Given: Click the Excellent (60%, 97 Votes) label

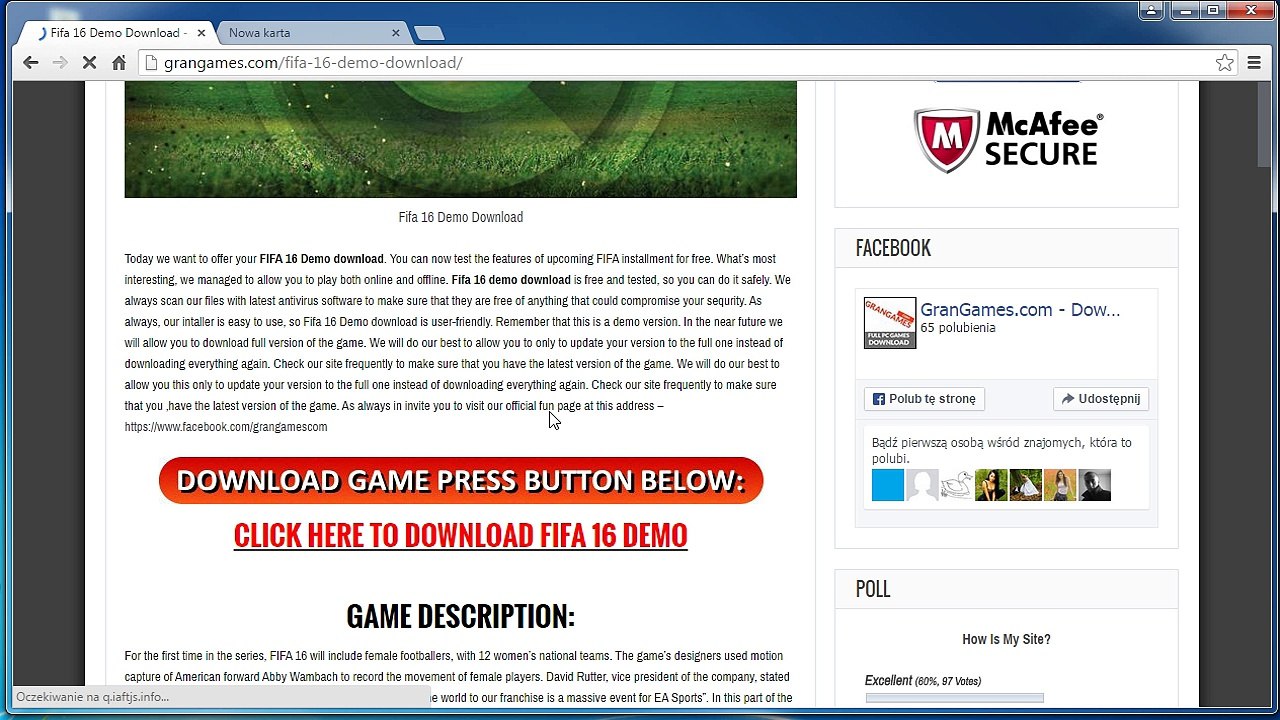Looking at the screenshot, I should pyautogui.click(x=923, y=681).
